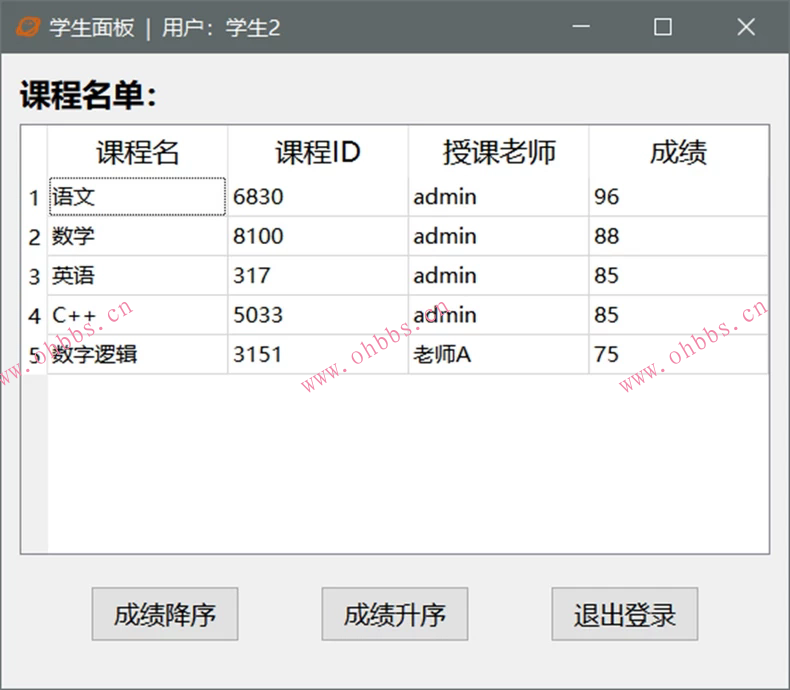Select the 数字逻辑 course cell
The image size is (790, 690).
(138, 355)
